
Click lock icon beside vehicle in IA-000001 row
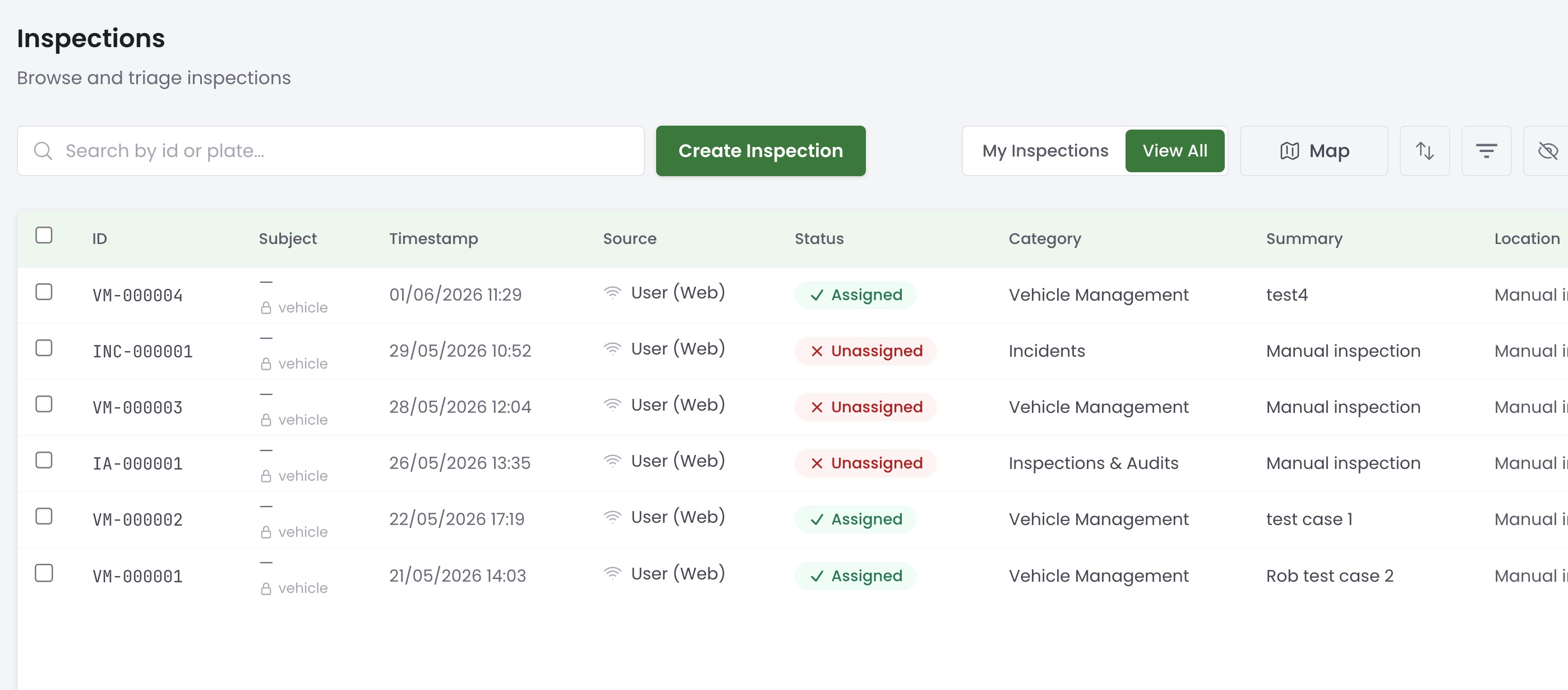coord(266,476)
